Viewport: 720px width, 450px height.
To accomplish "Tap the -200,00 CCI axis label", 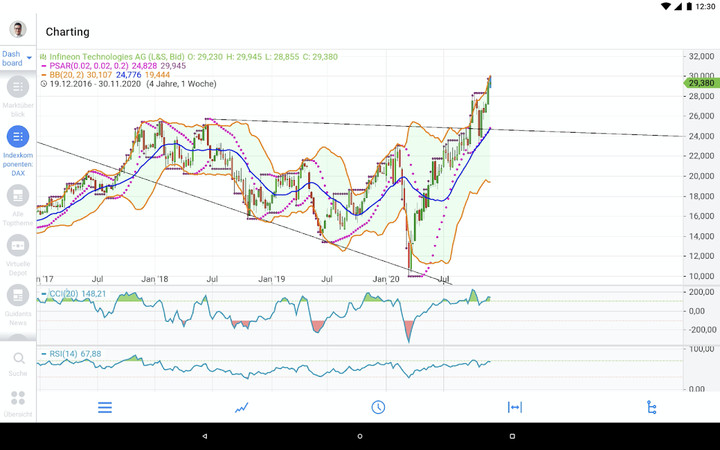I will pos(701,330).
